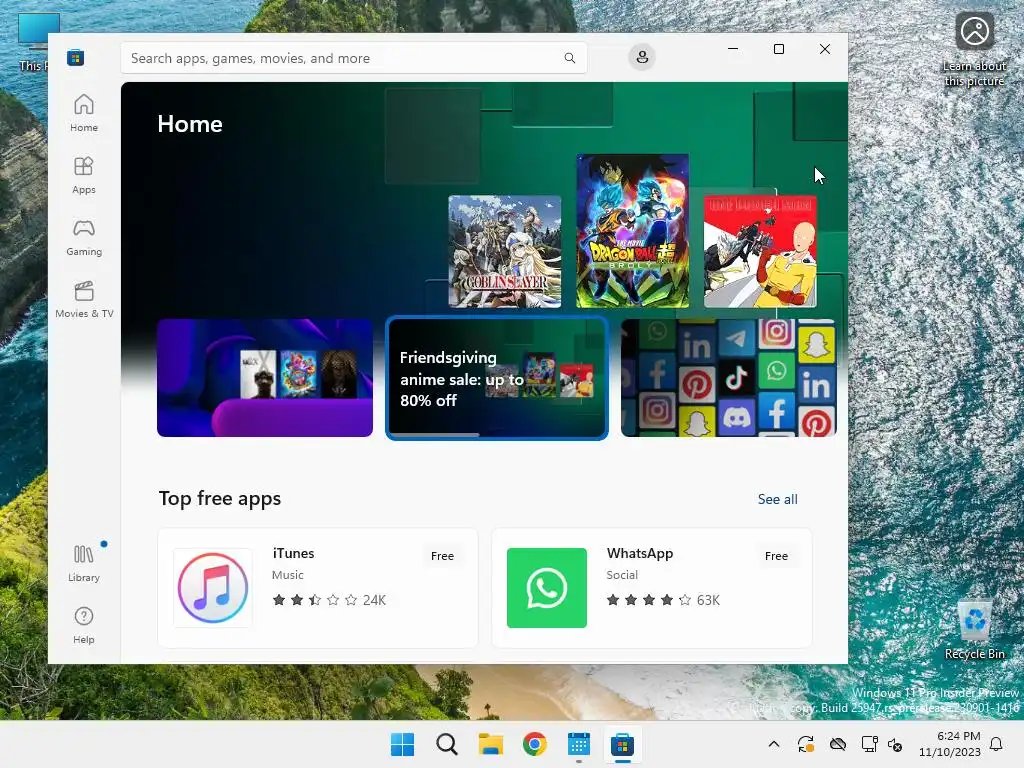Open the clock showing 6:24 PM
Screen dimensions: 1024x768
click(x=950, y=744)
